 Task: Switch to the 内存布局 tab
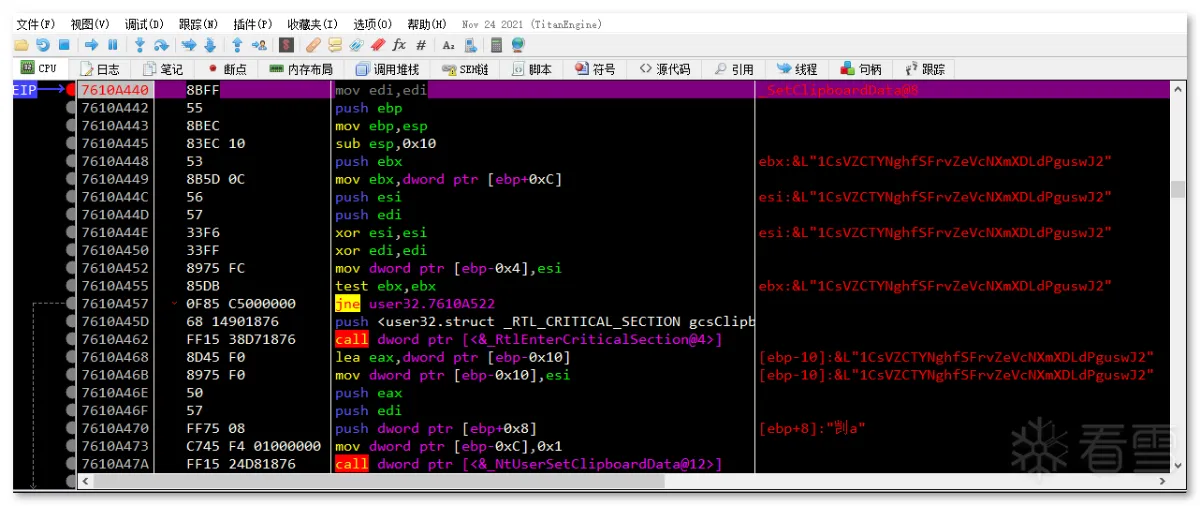tap(300, 69)
